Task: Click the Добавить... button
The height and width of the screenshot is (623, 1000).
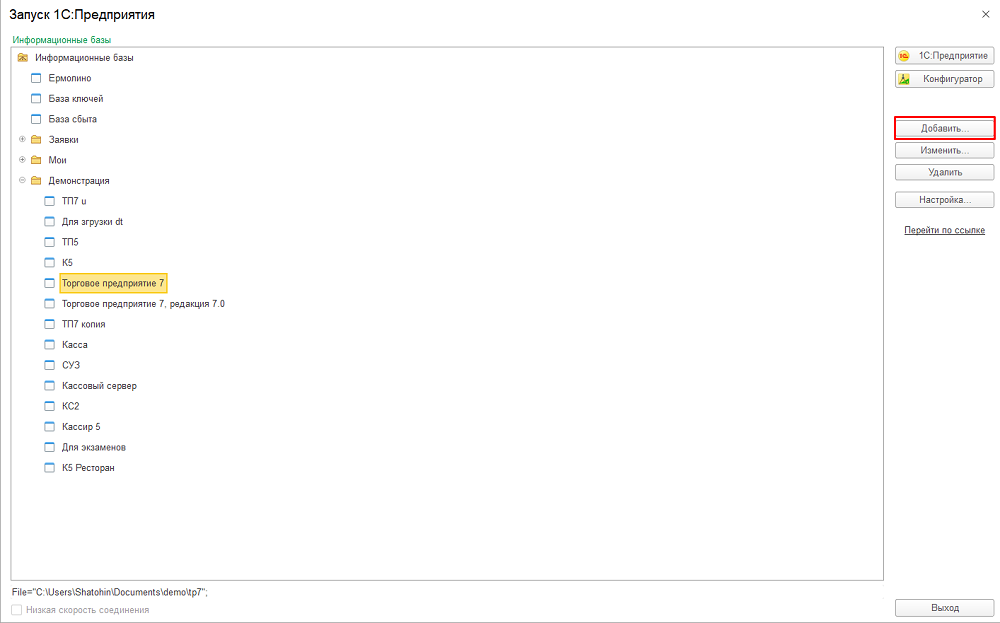Action: [x=945, y=128]
